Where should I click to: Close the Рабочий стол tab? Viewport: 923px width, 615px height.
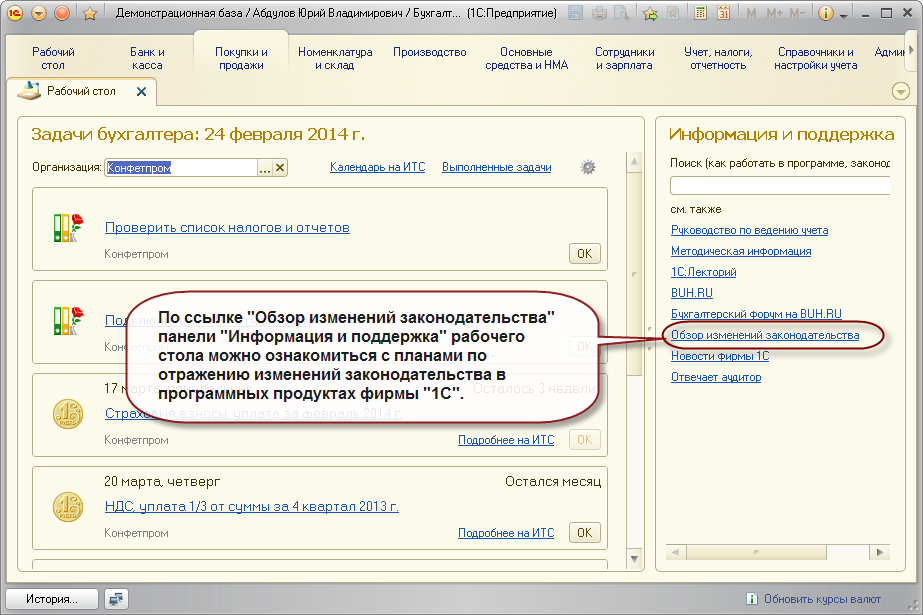tap(141, 91)
